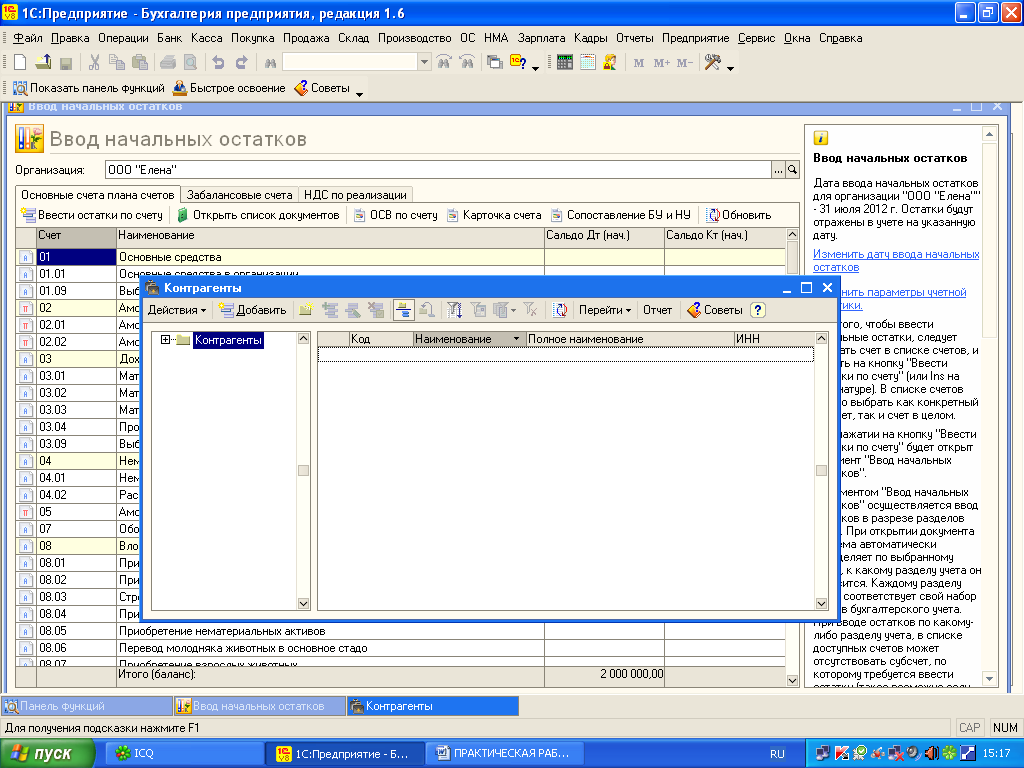Click the windows list icon in the toolbar
This screenshot has height=768, width=1024.
[x=495, y=63]
